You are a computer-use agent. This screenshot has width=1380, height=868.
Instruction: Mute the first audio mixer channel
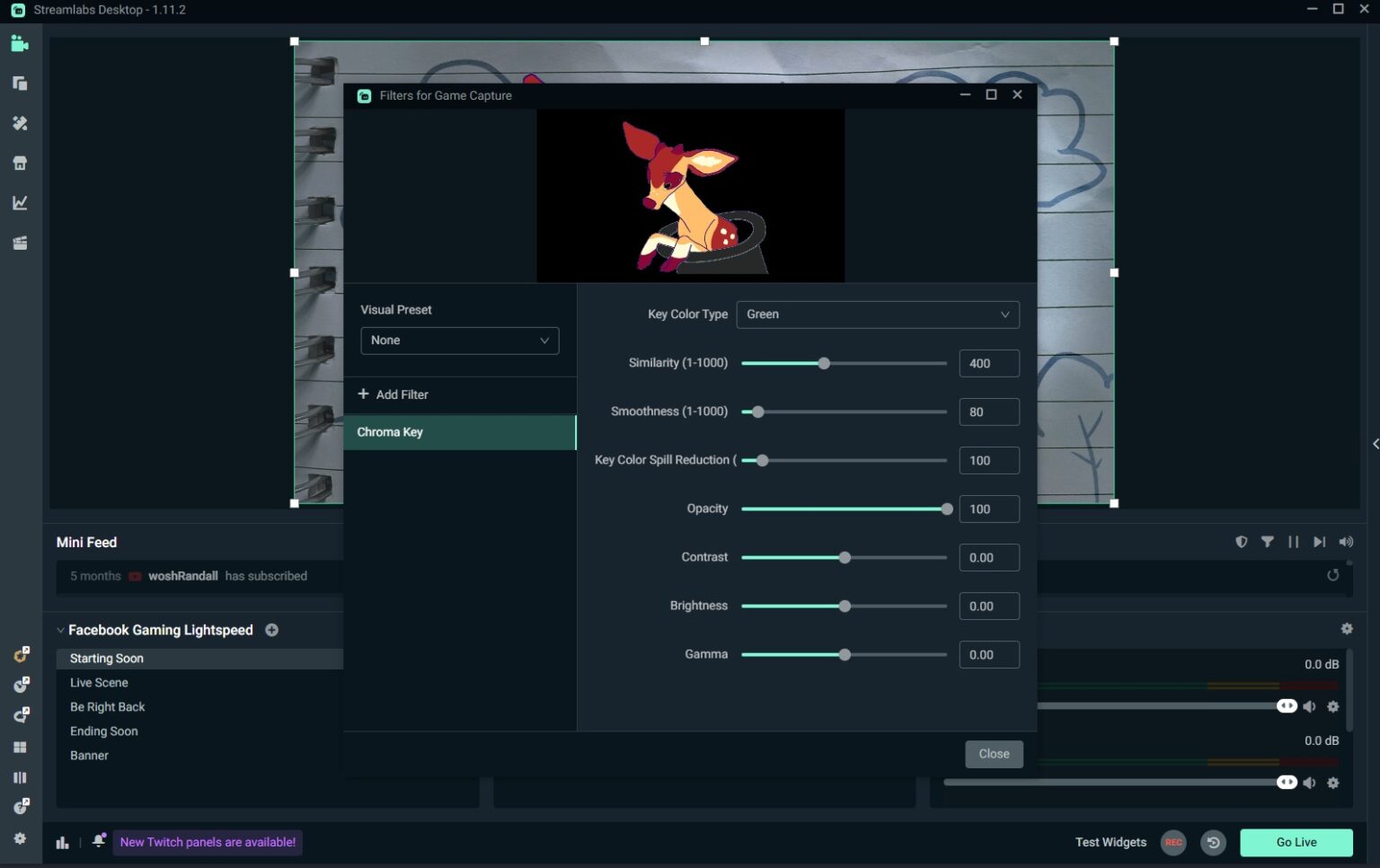pyautogui.click(x=1310, y=706)
